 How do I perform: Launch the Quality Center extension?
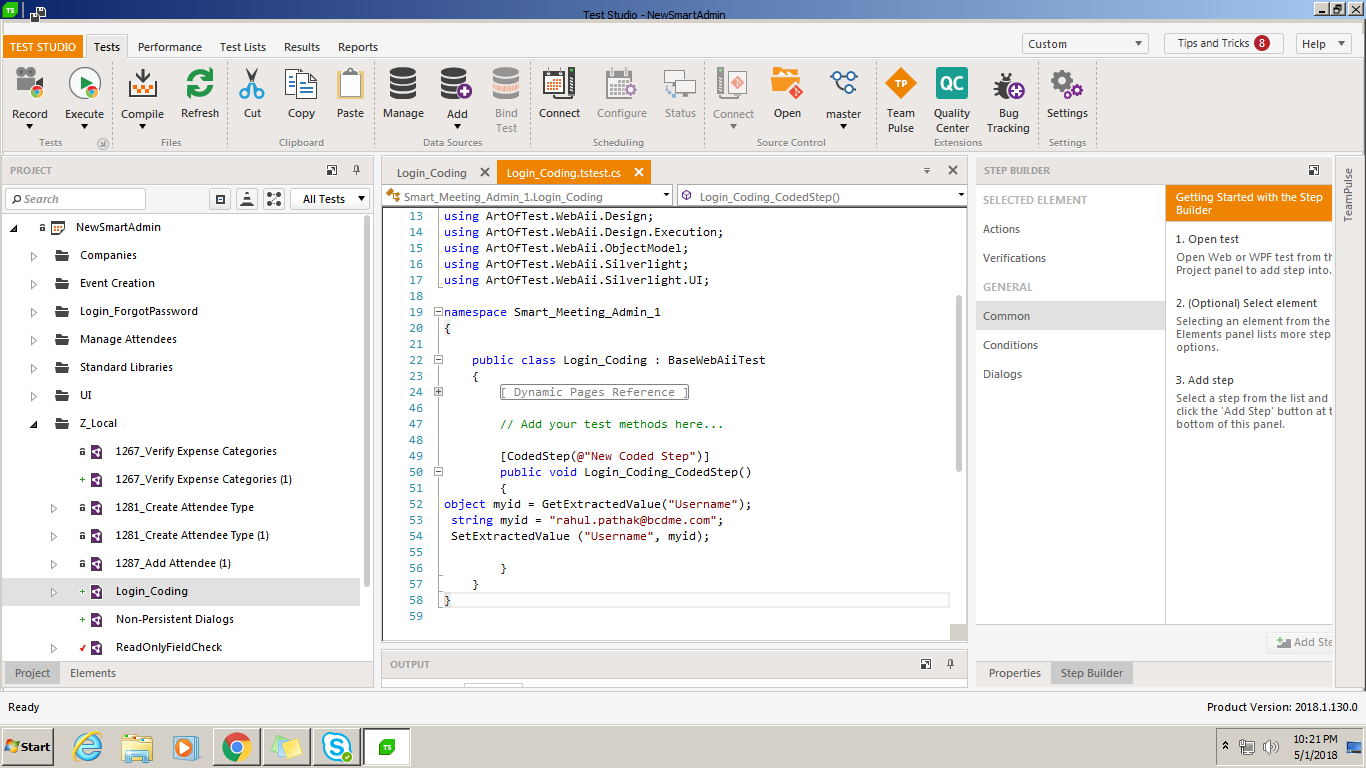pos(952,85)
